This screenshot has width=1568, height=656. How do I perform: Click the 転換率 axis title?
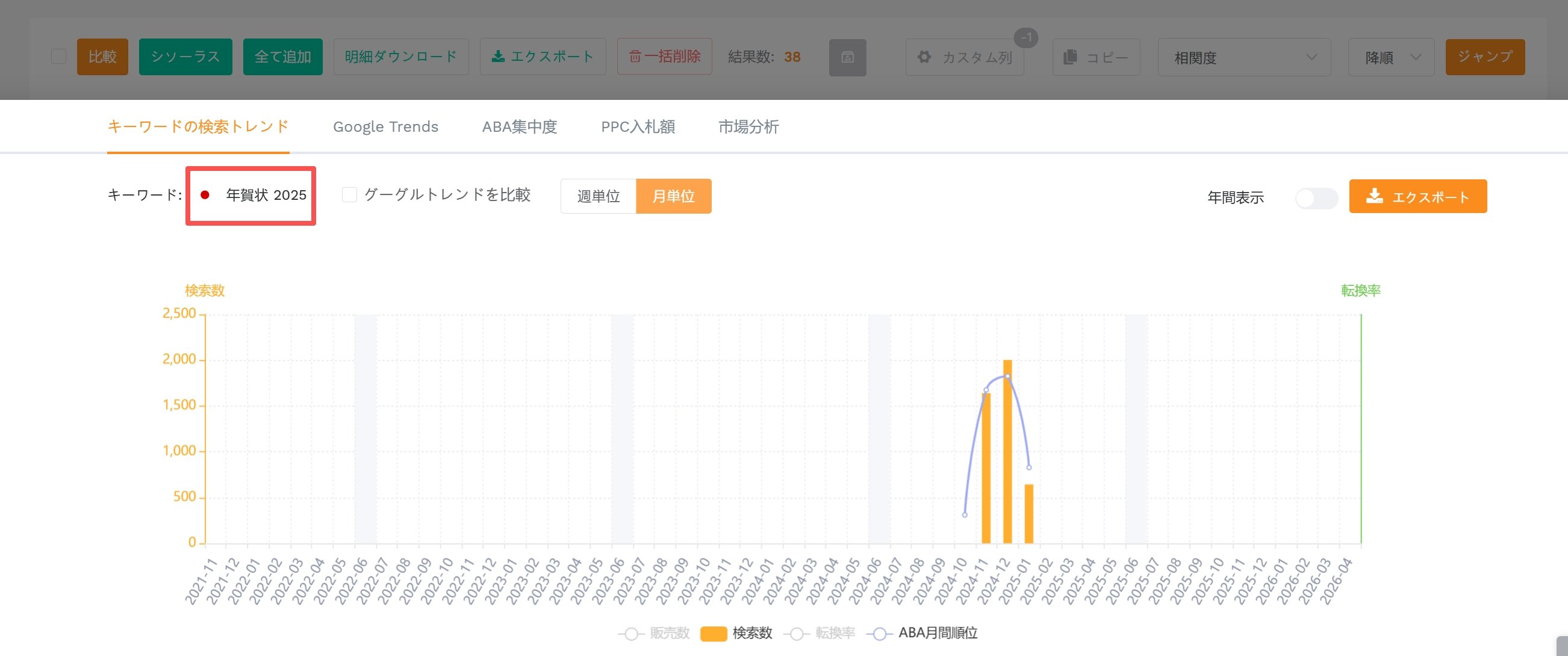click(1360, 291)
